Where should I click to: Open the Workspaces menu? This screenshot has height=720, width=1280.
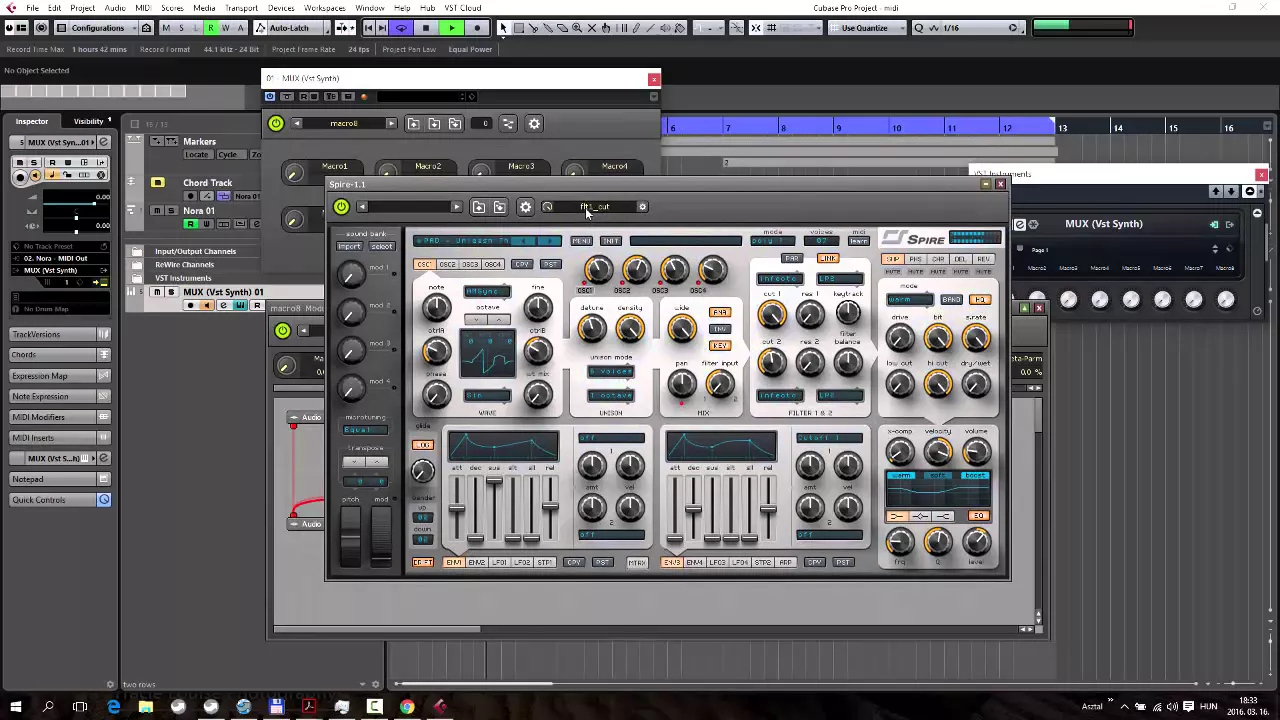324,8
